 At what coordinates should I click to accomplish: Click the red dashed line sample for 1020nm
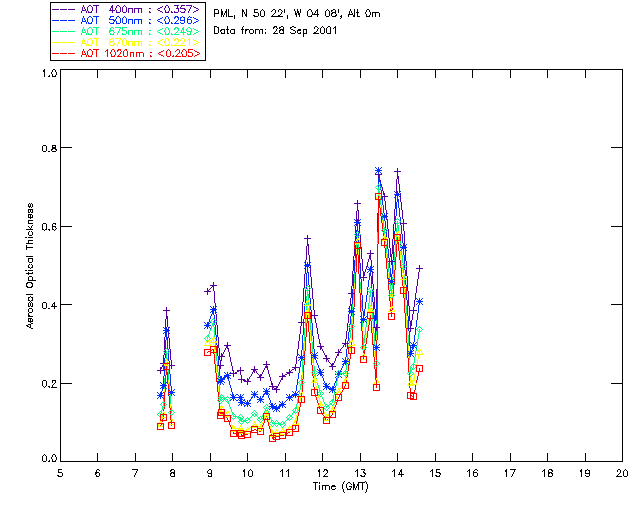click(x=64, y=53)
